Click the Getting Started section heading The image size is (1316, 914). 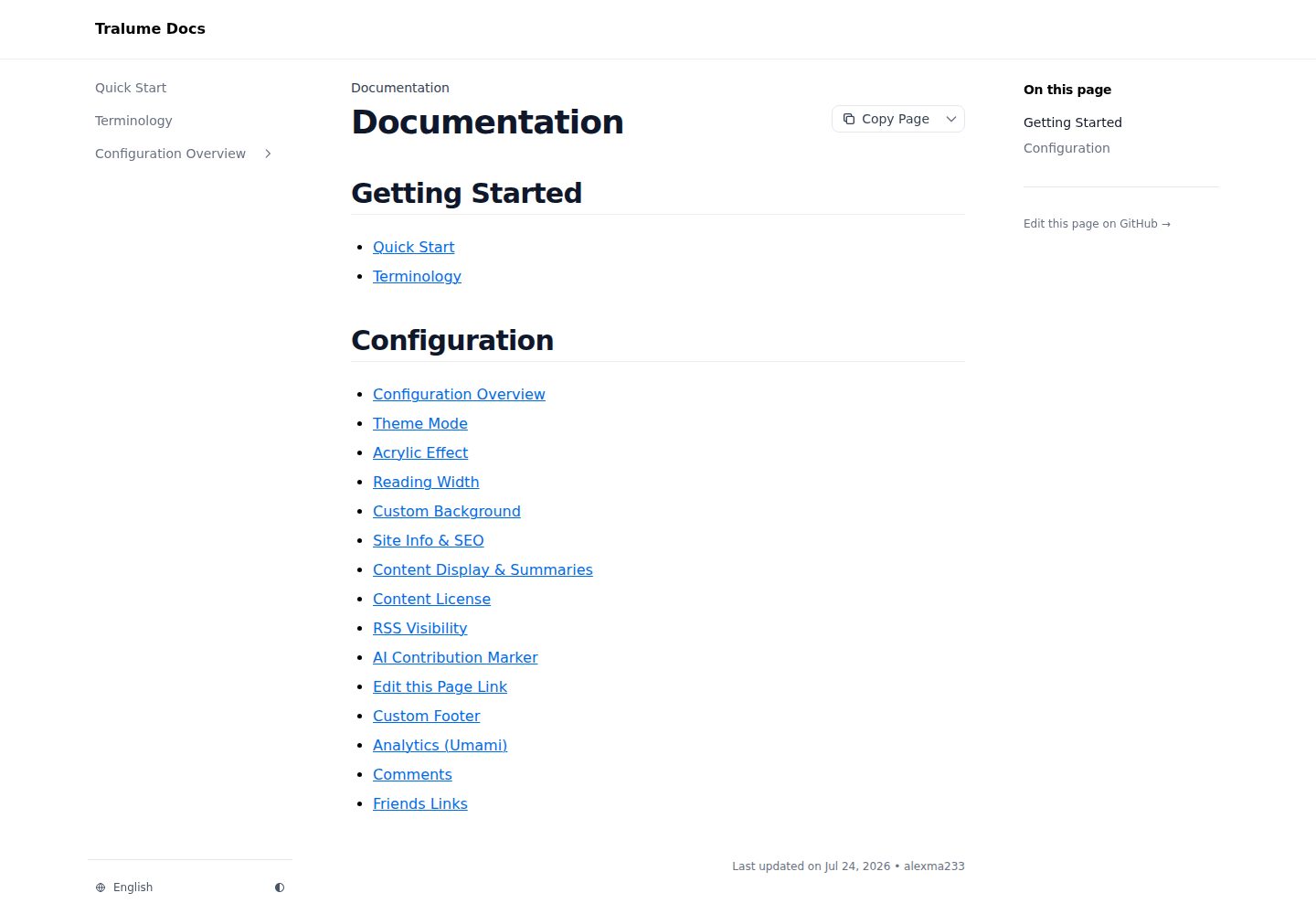click(466, 193)
